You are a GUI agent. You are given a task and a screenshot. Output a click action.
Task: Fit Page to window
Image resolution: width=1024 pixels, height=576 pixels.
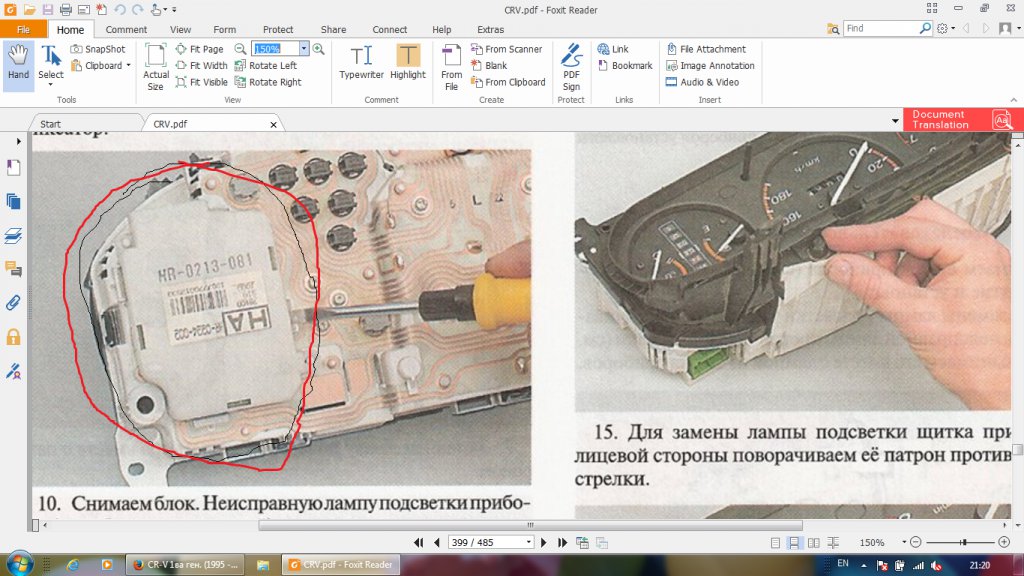point(199,49)
